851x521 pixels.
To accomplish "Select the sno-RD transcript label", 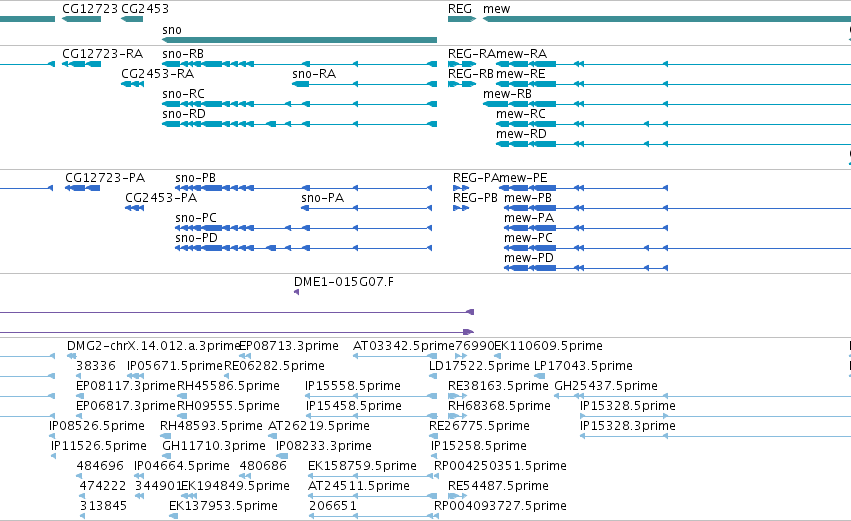I will [184, 114].
